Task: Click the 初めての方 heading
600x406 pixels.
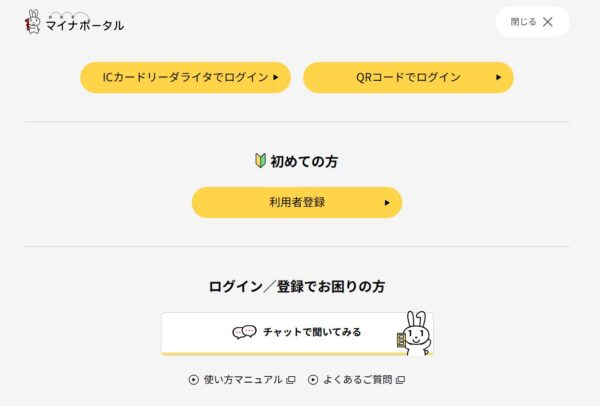Action: [x=304, y=161]
